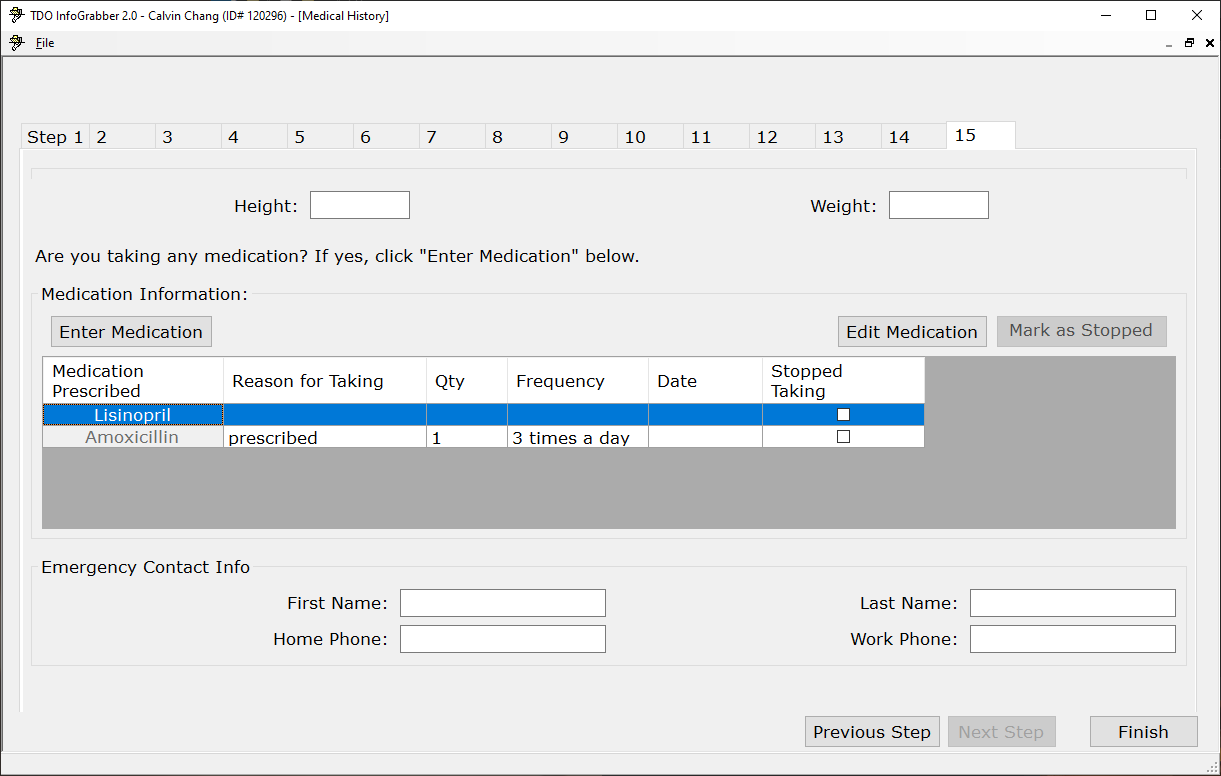The image size is (1221, 776).
Task: Click the emergency contact First Name field
Action: (502, 603)
